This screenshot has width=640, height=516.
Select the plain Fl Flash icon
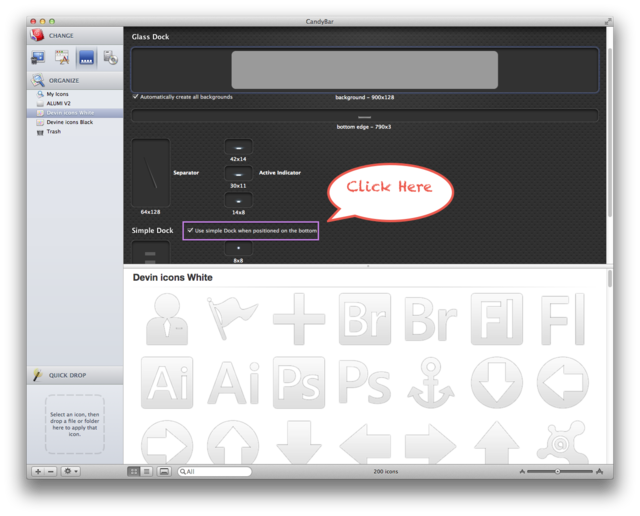(562, 320)
